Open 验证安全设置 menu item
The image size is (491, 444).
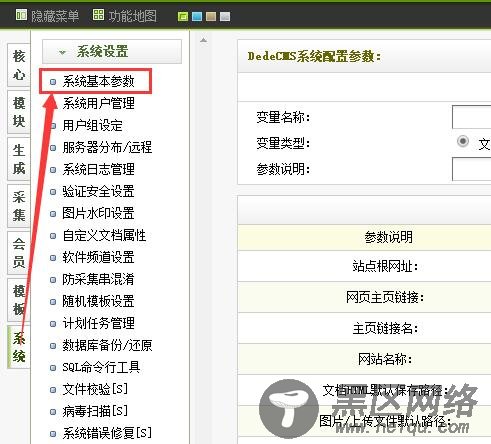pyautogui.click(x=98, y=191)
